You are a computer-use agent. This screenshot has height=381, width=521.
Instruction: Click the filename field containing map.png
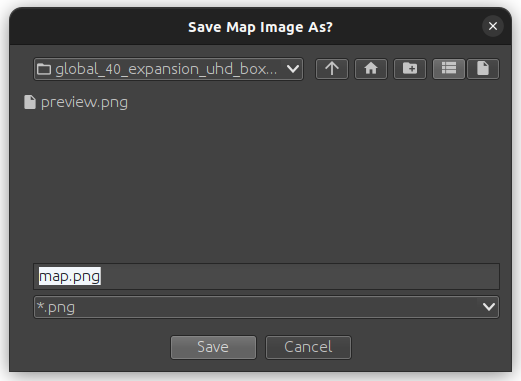(x=266, y=276)
